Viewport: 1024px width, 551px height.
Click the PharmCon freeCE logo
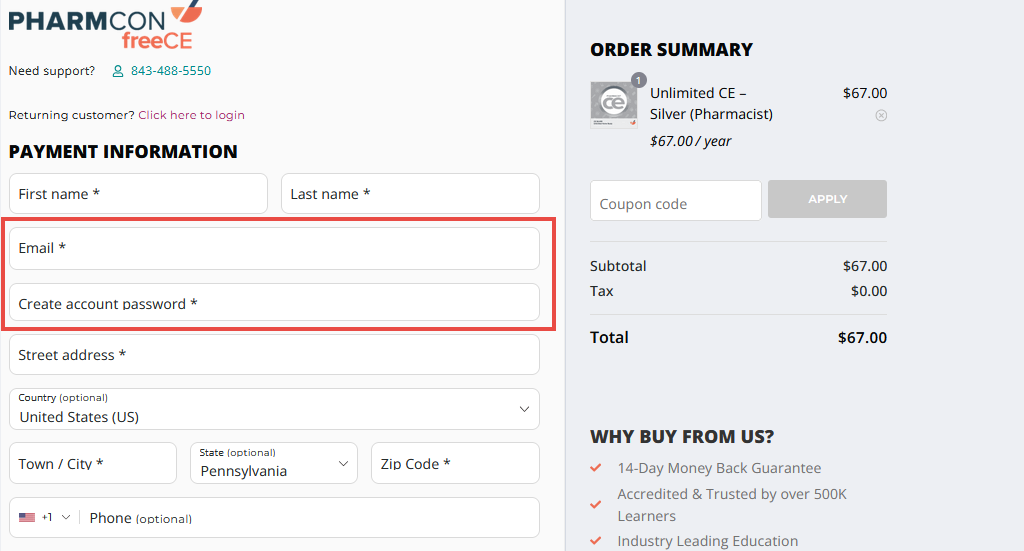click(x=105, y=26)
